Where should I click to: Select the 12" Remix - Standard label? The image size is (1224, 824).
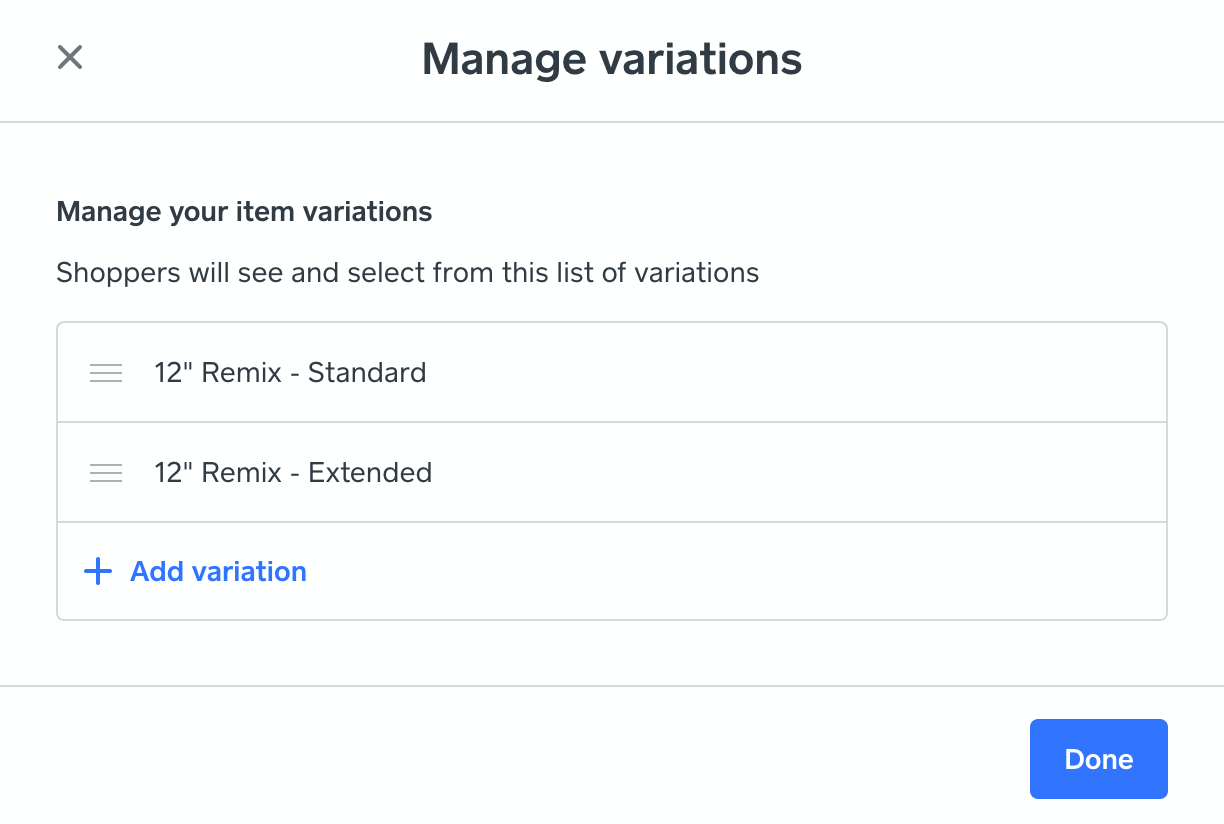(x=290, y=373)
